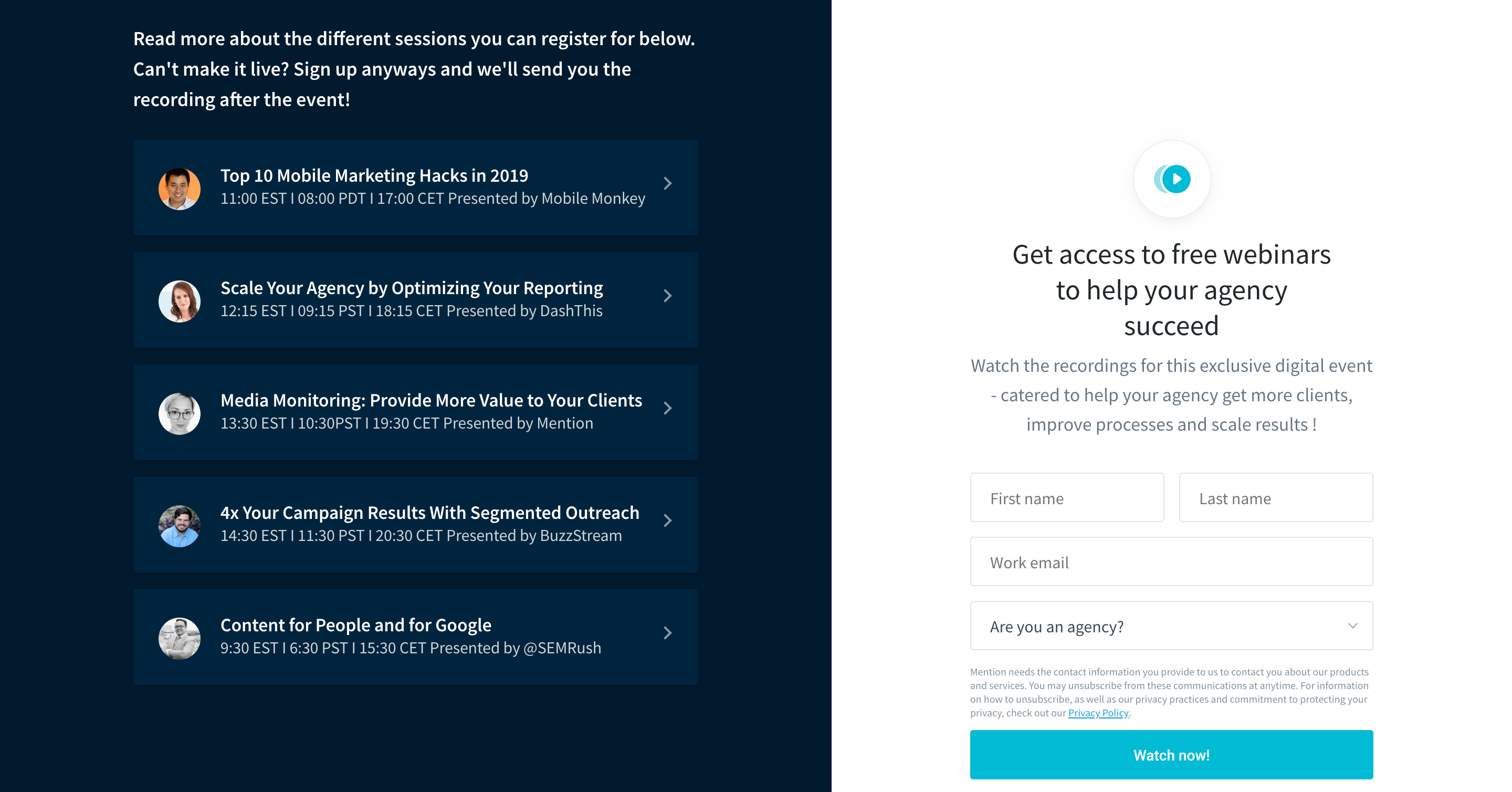Image resolution: width=1512 pixels, height=792 pixels.
Task: Click the DashThis presenter avatar photo
Action: tap(180, 301)
